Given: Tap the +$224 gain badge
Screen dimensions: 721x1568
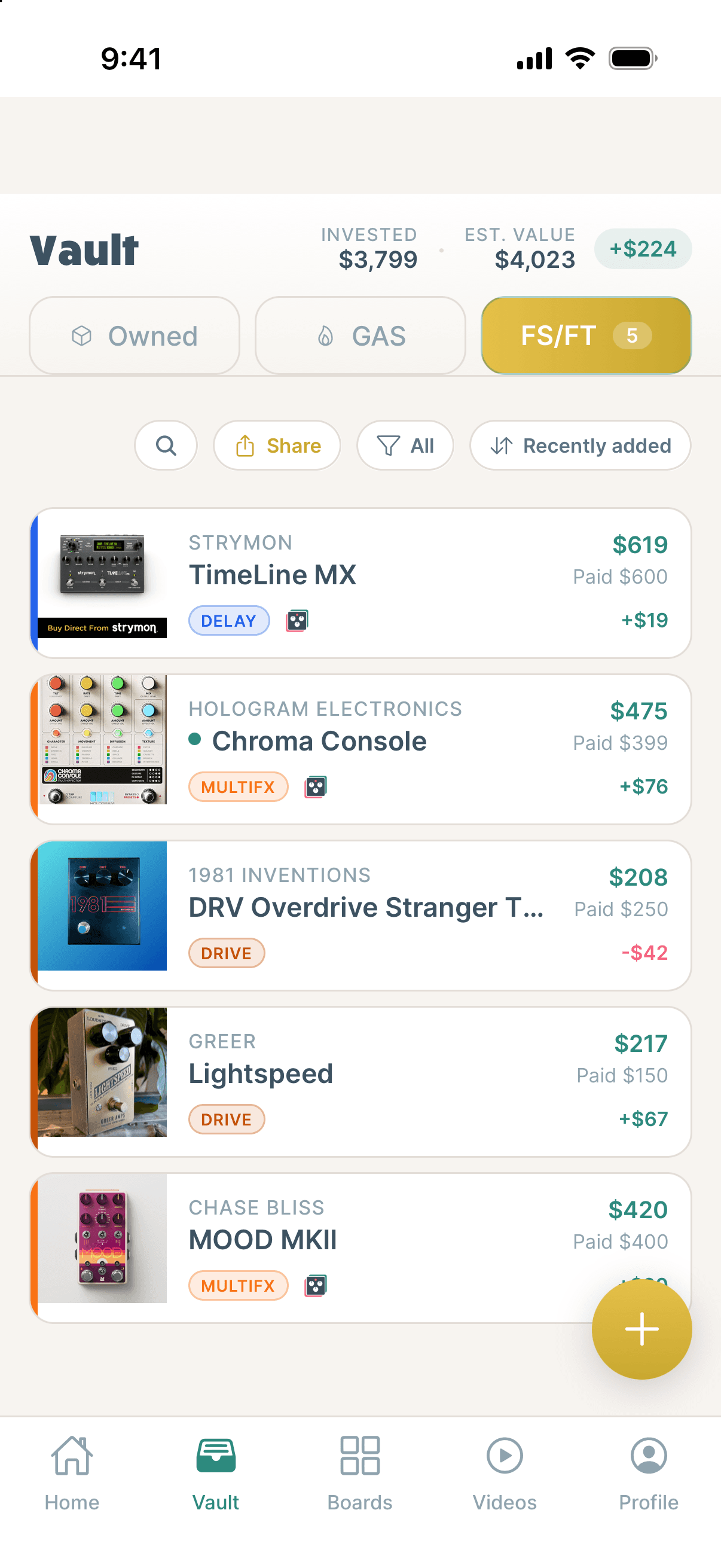Looking at the screenshot, I should coord(643,249).
